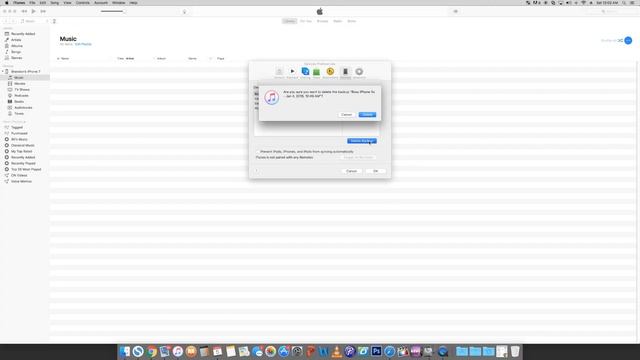Open Google Chrome from the Dock
Image resolution: width=640 pixels, height=360 pixels.
pos(151,351)
